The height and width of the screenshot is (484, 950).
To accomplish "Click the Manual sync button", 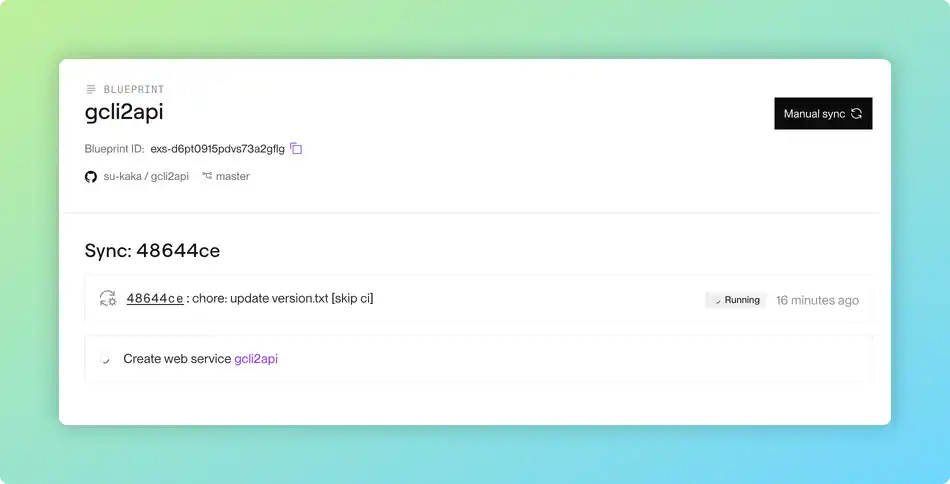I will tap(823, 113).
